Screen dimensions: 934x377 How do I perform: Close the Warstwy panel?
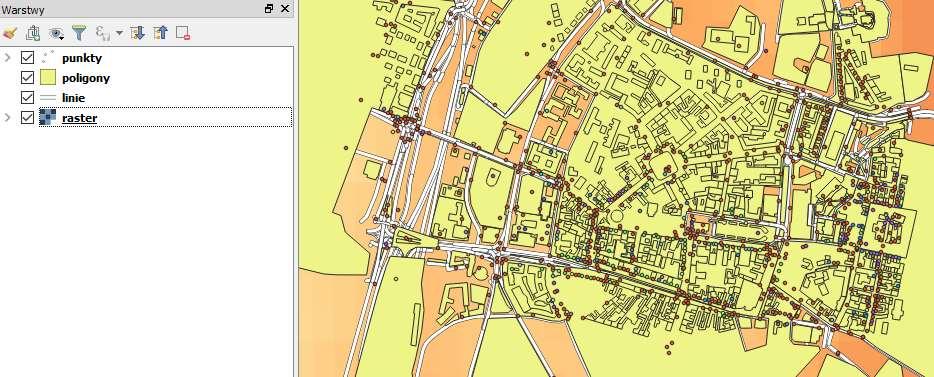[285, 9]
